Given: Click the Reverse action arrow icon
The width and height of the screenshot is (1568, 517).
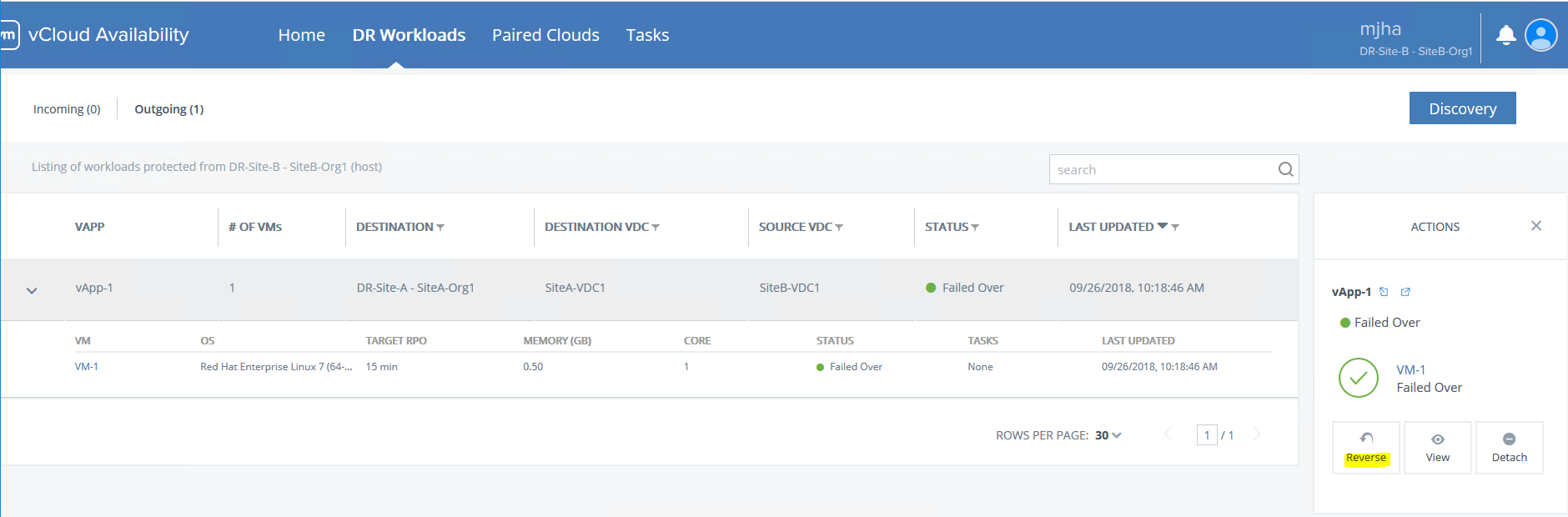Looking at the screenshot, I should [x=1366, y=439].
